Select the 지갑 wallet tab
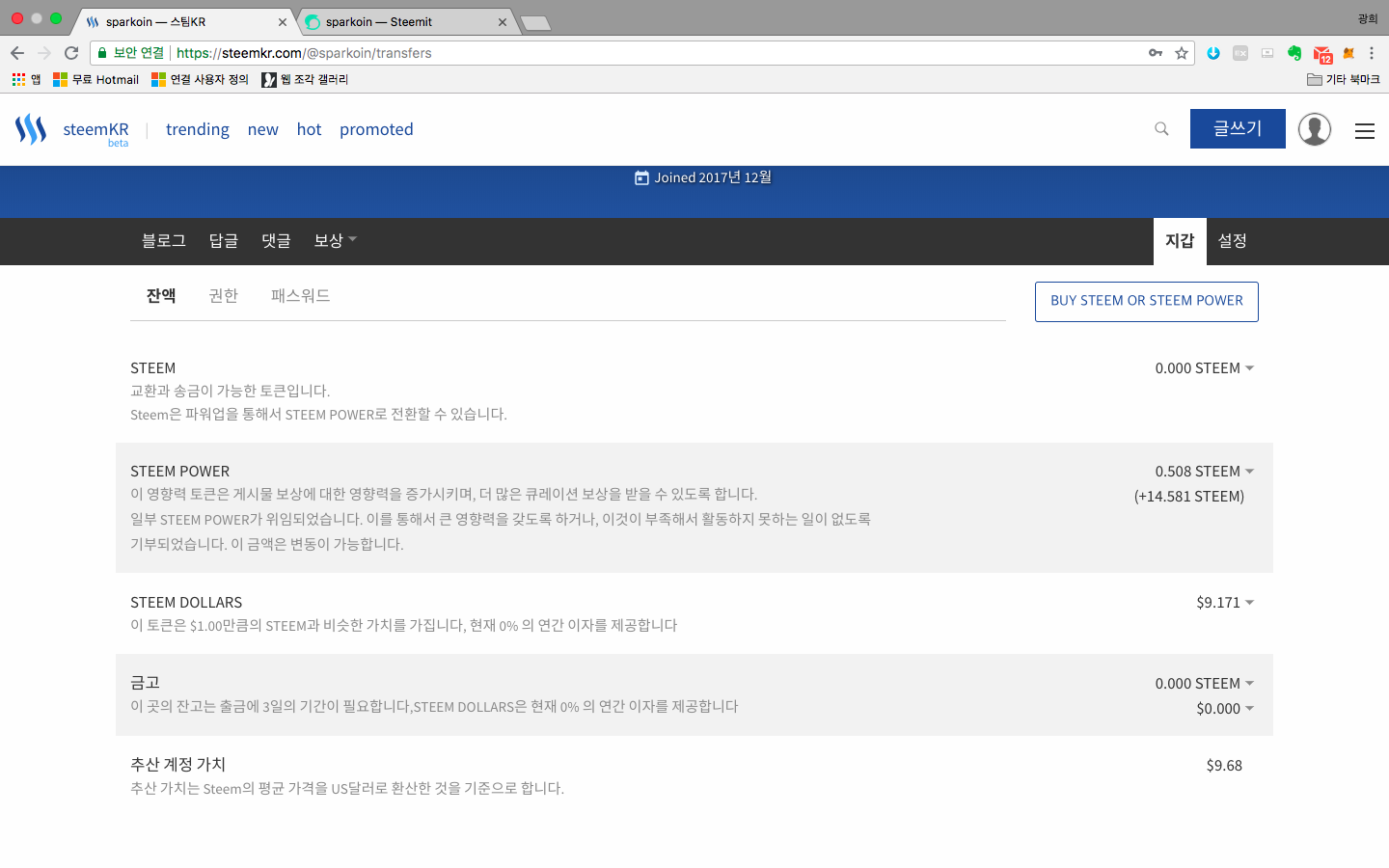This screenshot has height=868, width=1389. point(1180,241)
